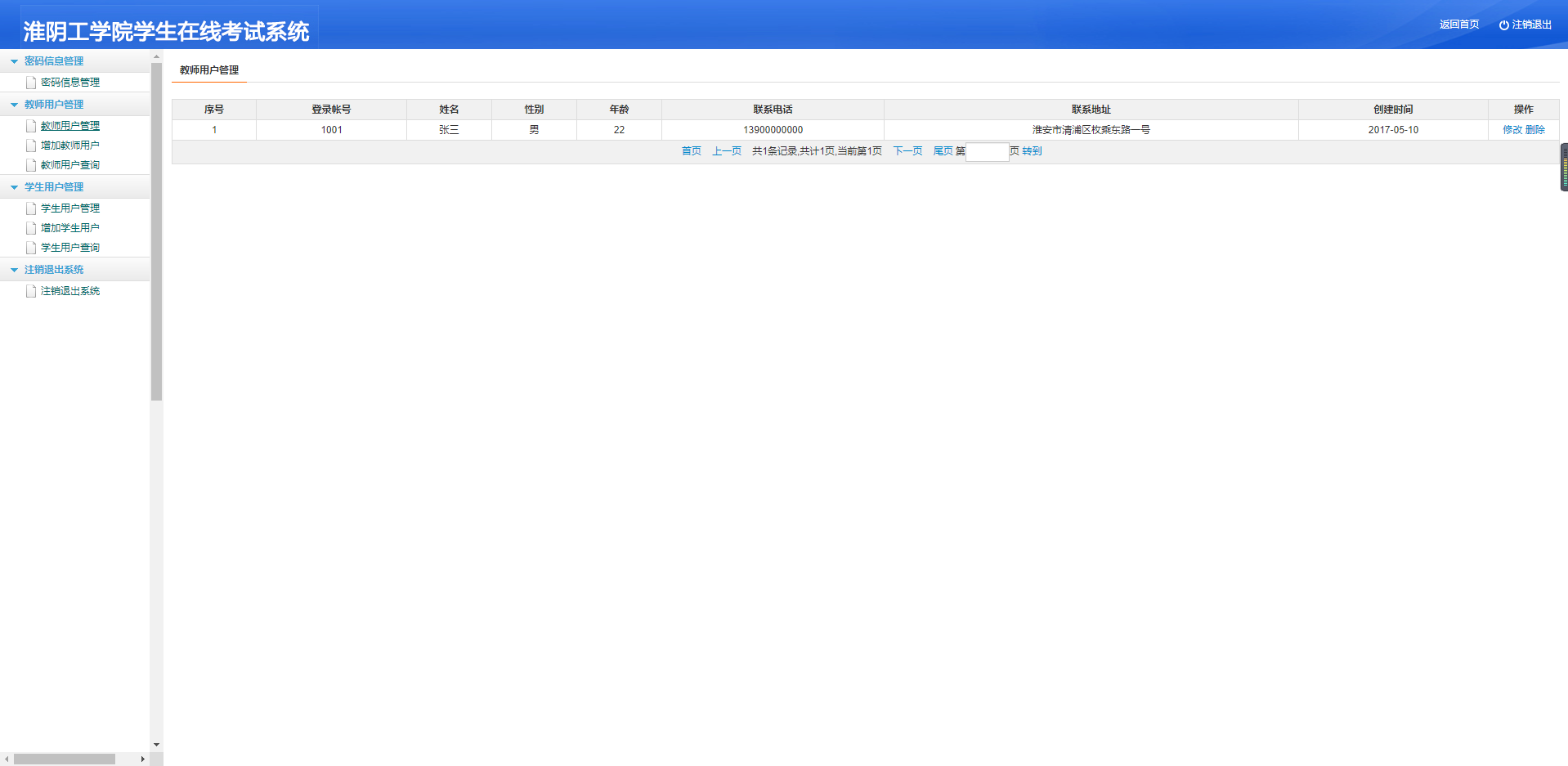Click the address cell 淮安市清浦区枚乘东路一号
The width and height of the screenshot is (1568, 766).
click(x=1091, y=130)
